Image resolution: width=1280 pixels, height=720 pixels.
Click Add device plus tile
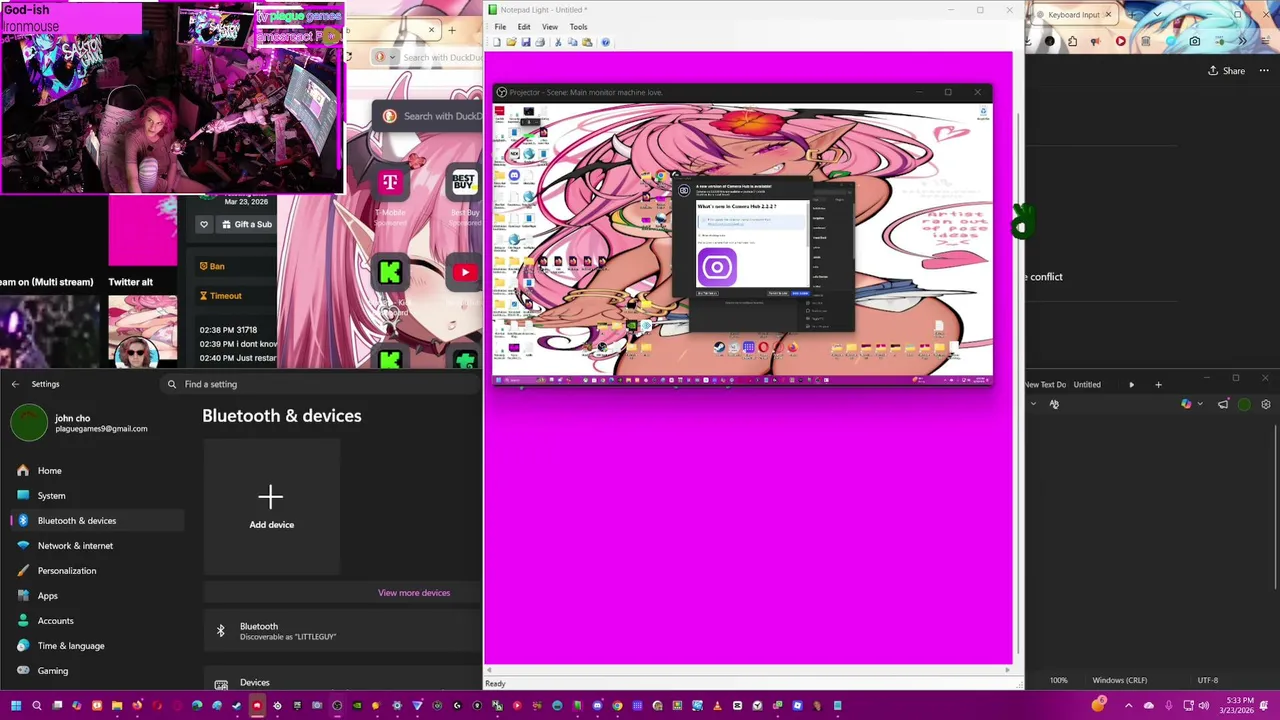point(271,507)
